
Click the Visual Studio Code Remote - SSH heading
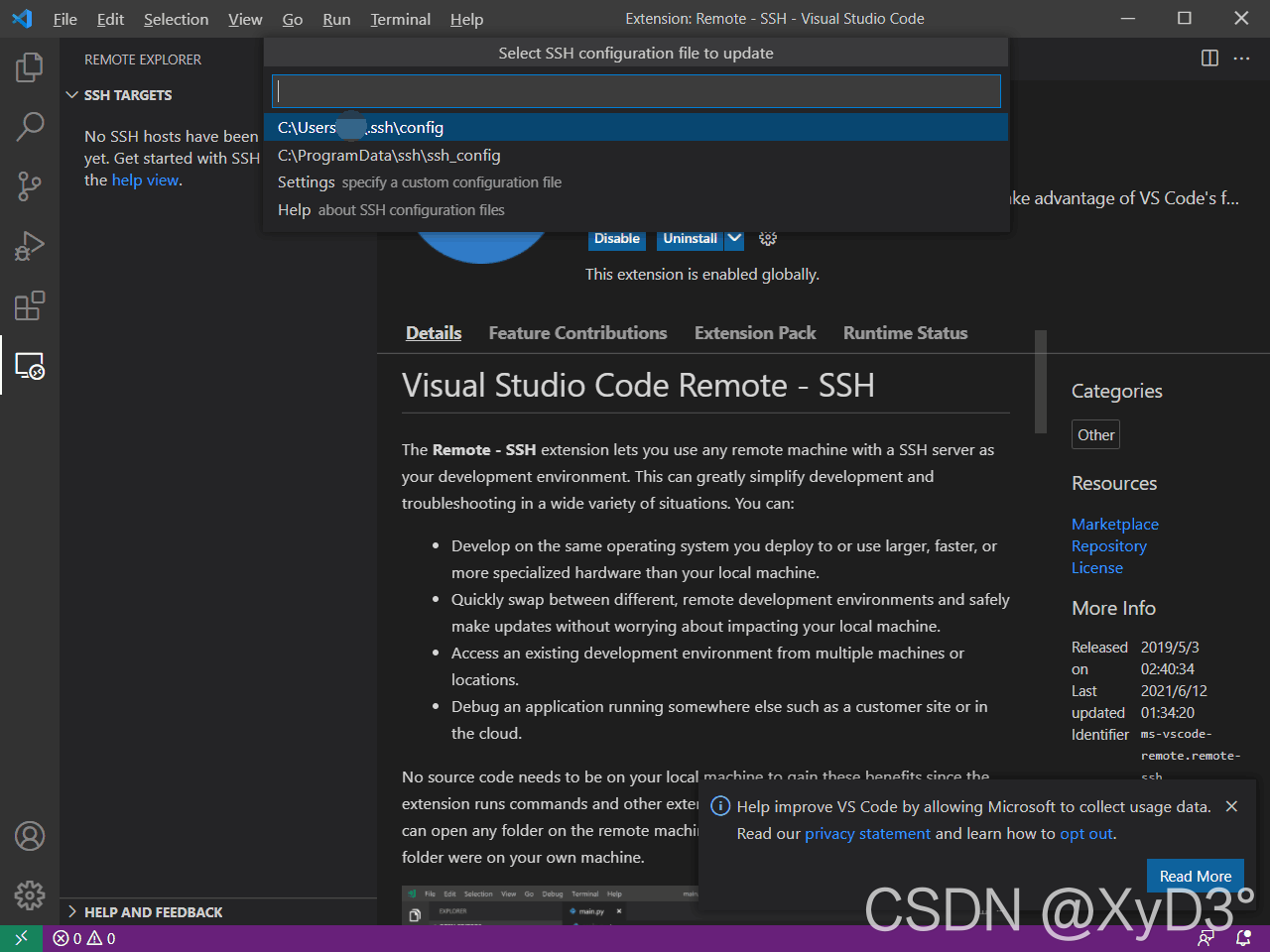click(x=638, y=385)
